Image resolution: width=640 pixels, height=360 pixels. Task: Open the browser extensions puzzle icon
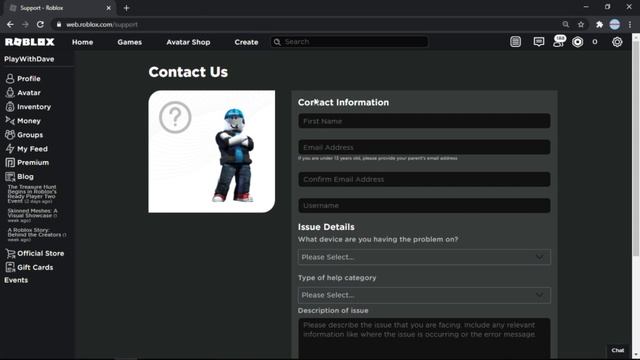(x=599, y=24)
